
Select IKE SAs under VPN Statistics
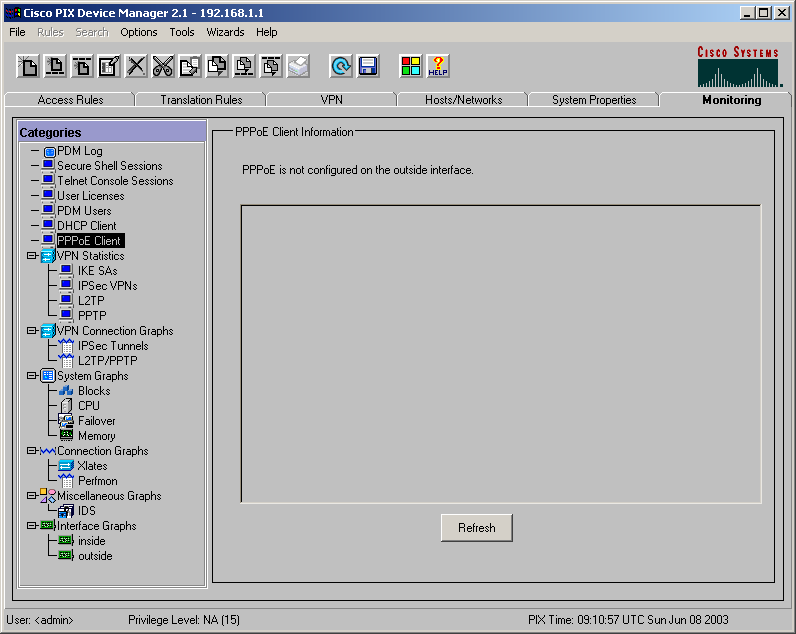(97, 271)
